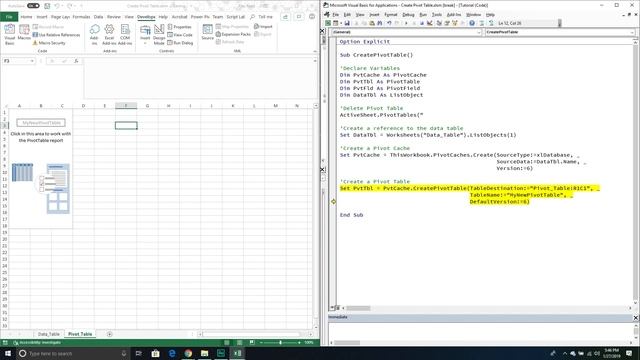
Task: Collapse the Excel ribbon
Action: [315, 51]
